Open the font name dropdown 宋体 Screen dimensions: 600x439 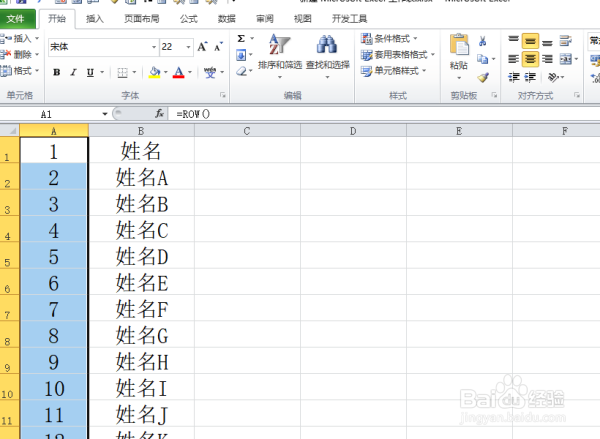(154, 47)
